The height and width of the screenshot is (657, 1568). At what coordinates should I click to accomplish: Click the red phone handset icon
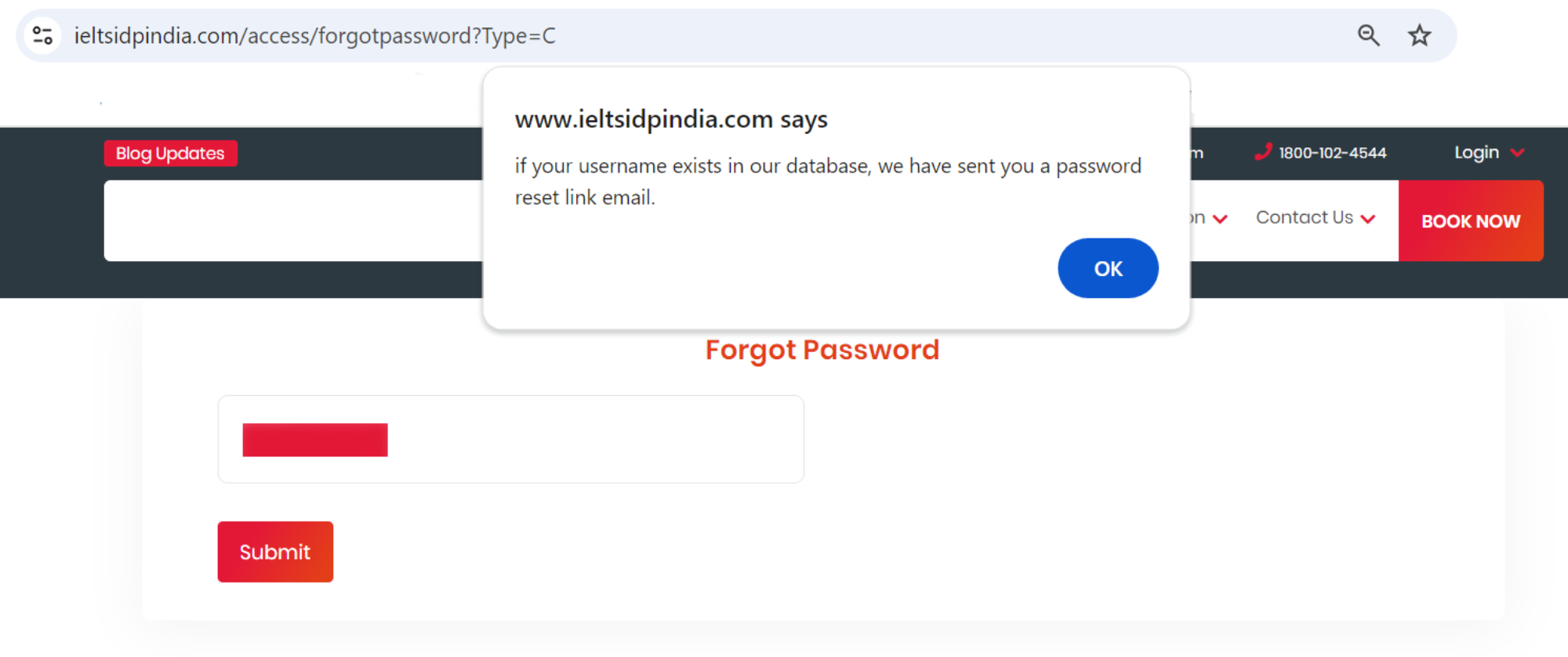point(1262,152)
